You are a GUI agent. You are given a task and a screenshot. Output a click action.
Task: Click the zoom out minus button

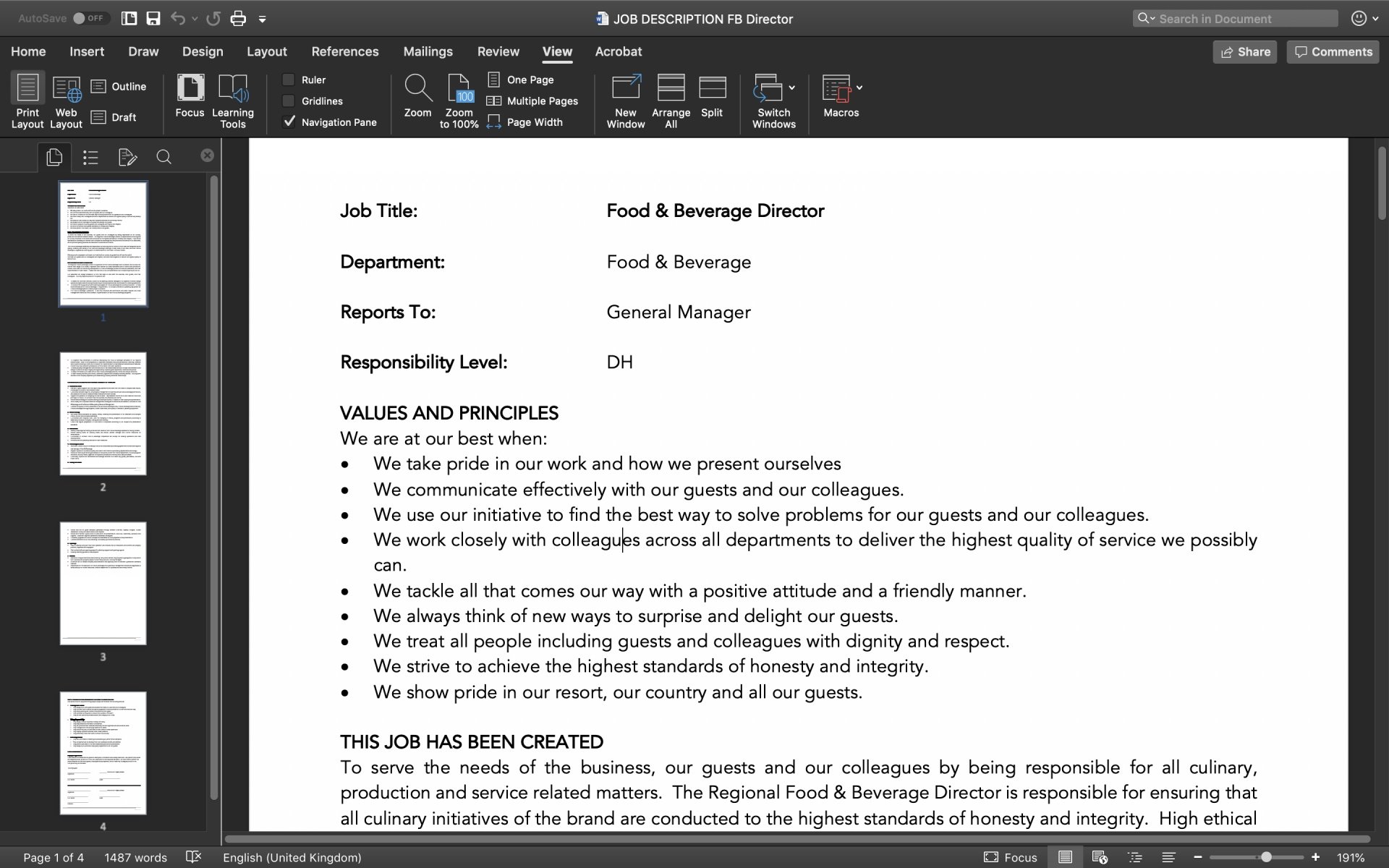tap(1198, 857)
